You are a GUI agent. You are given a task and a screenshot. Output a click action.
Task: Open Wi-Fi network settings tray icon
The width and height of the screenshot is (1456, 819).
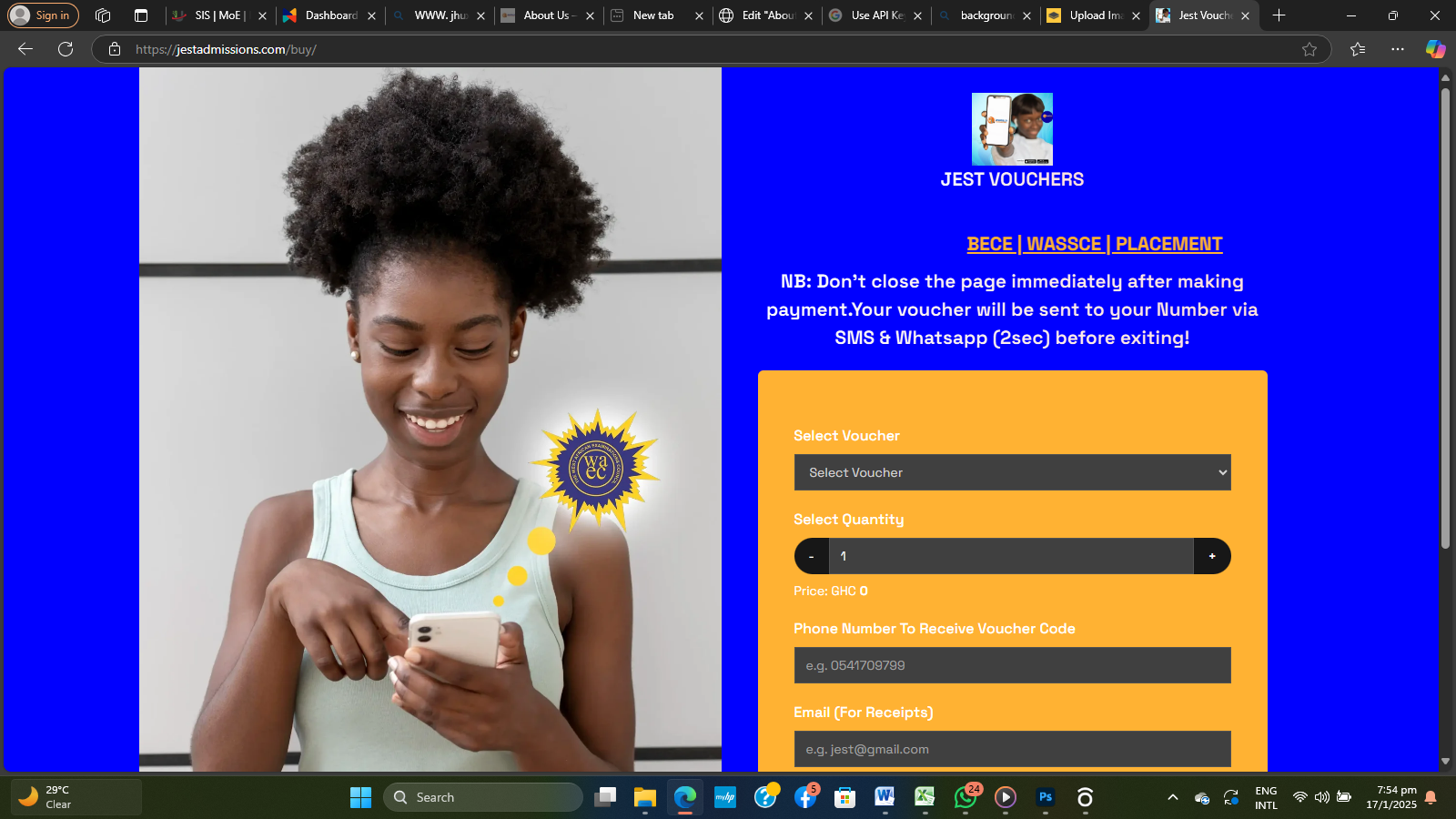[x=1300, y=797]
